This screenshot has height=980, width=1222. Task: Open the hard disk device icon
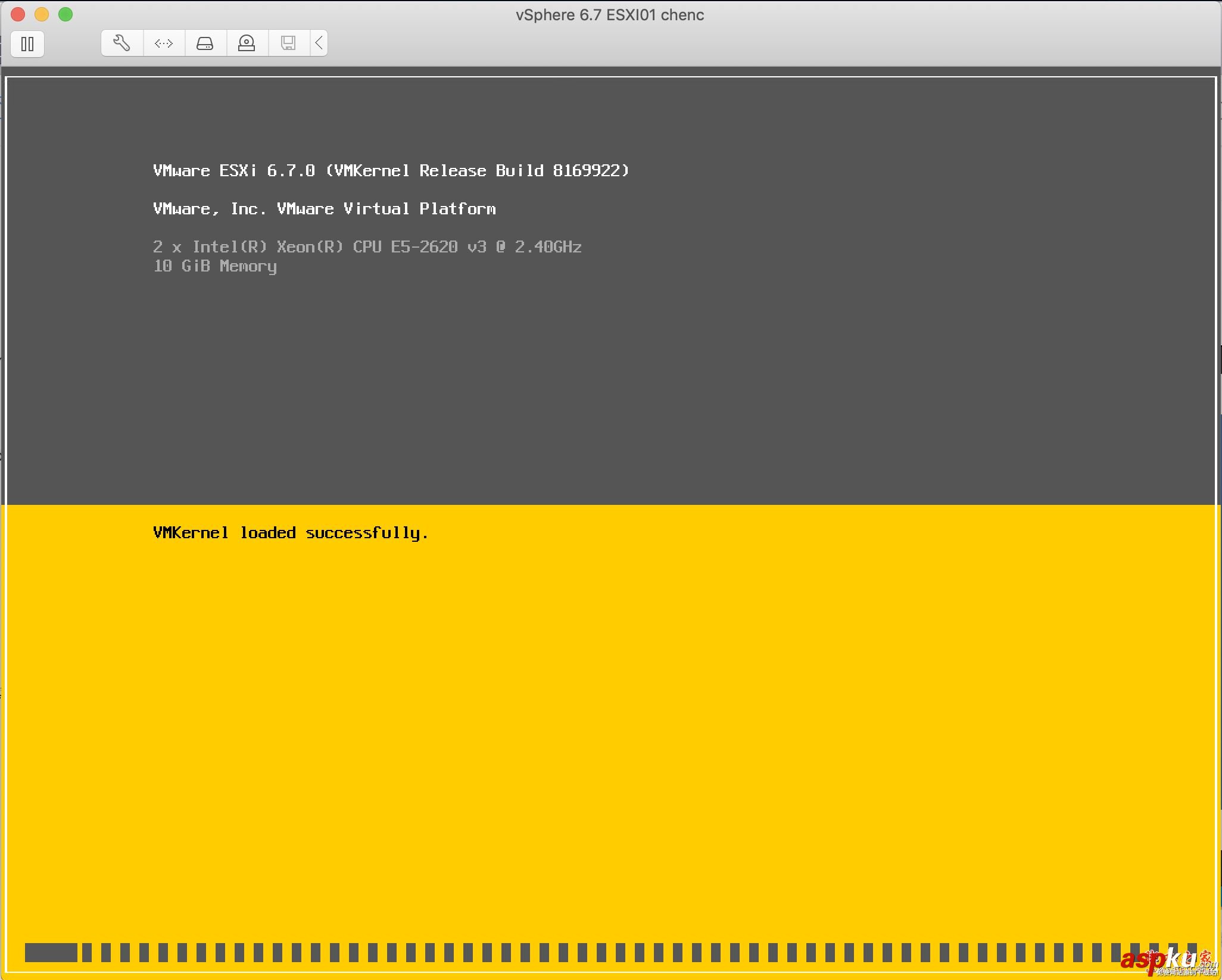point(205,43)
